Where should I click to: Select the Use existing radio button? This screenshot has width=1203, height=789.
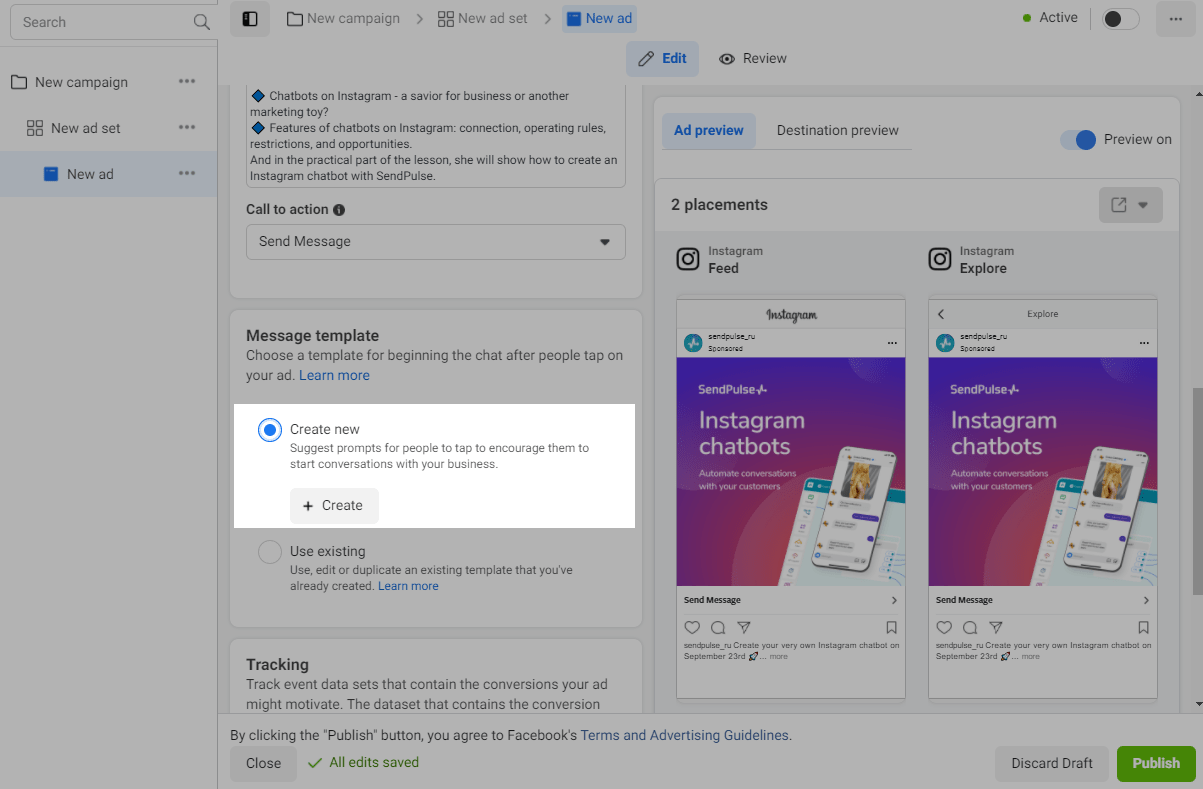tap(269, 552)
